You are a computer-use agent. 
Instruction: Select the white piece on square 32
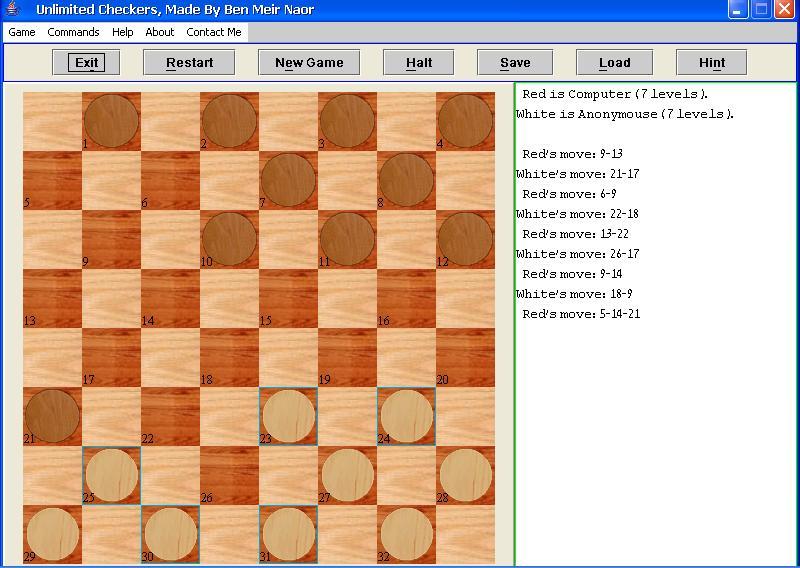pos(407,534)
